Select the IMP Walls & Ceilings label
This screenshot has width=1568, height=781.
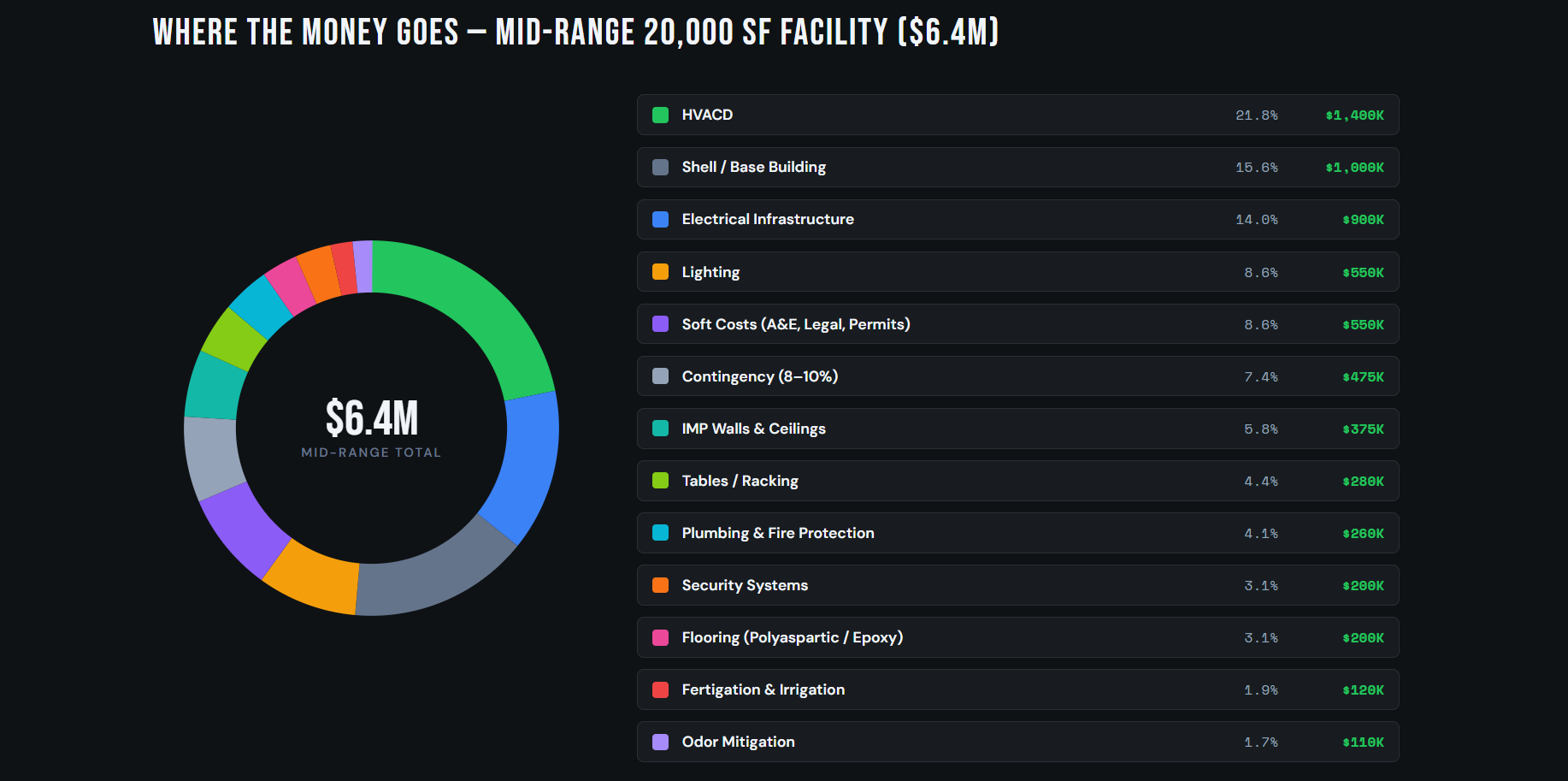tap(753, 429)
